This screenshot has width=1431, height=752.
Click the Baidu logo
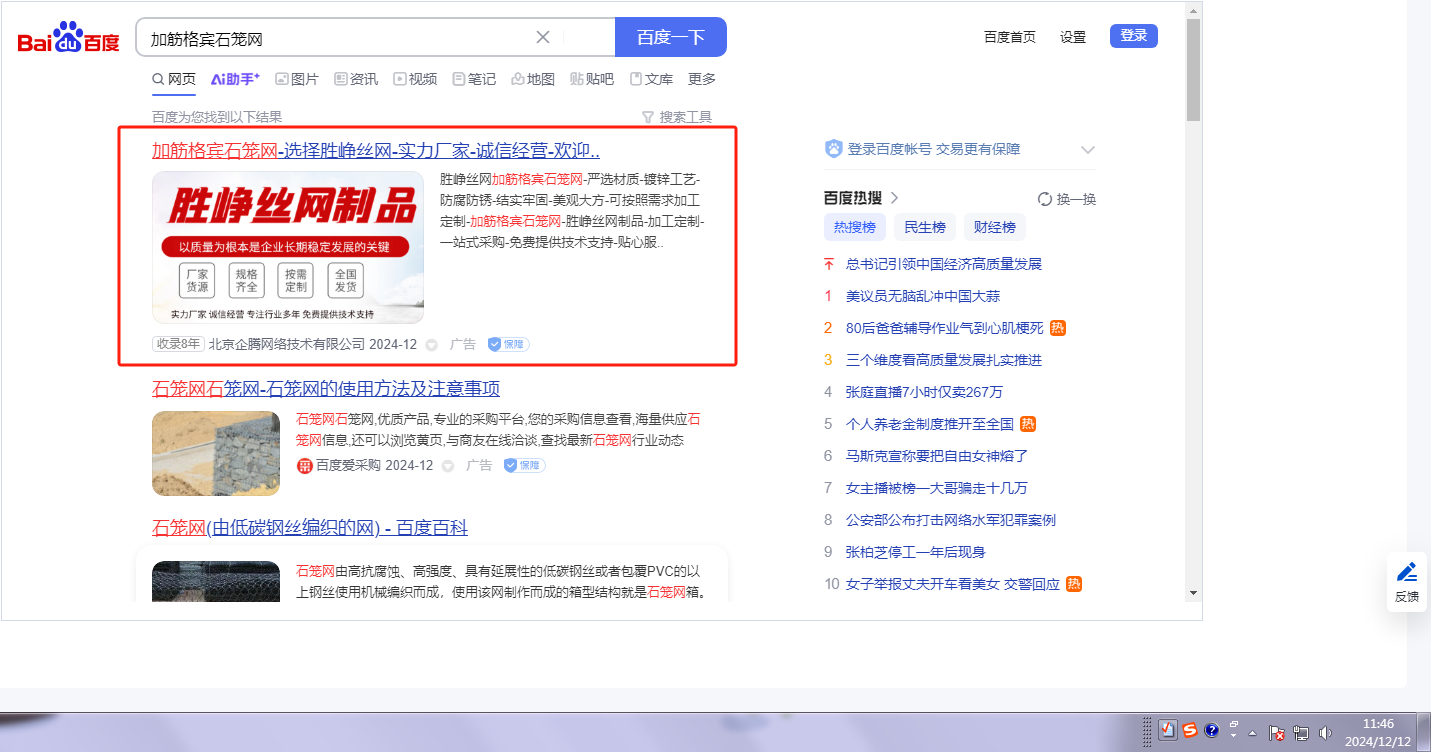68,38
